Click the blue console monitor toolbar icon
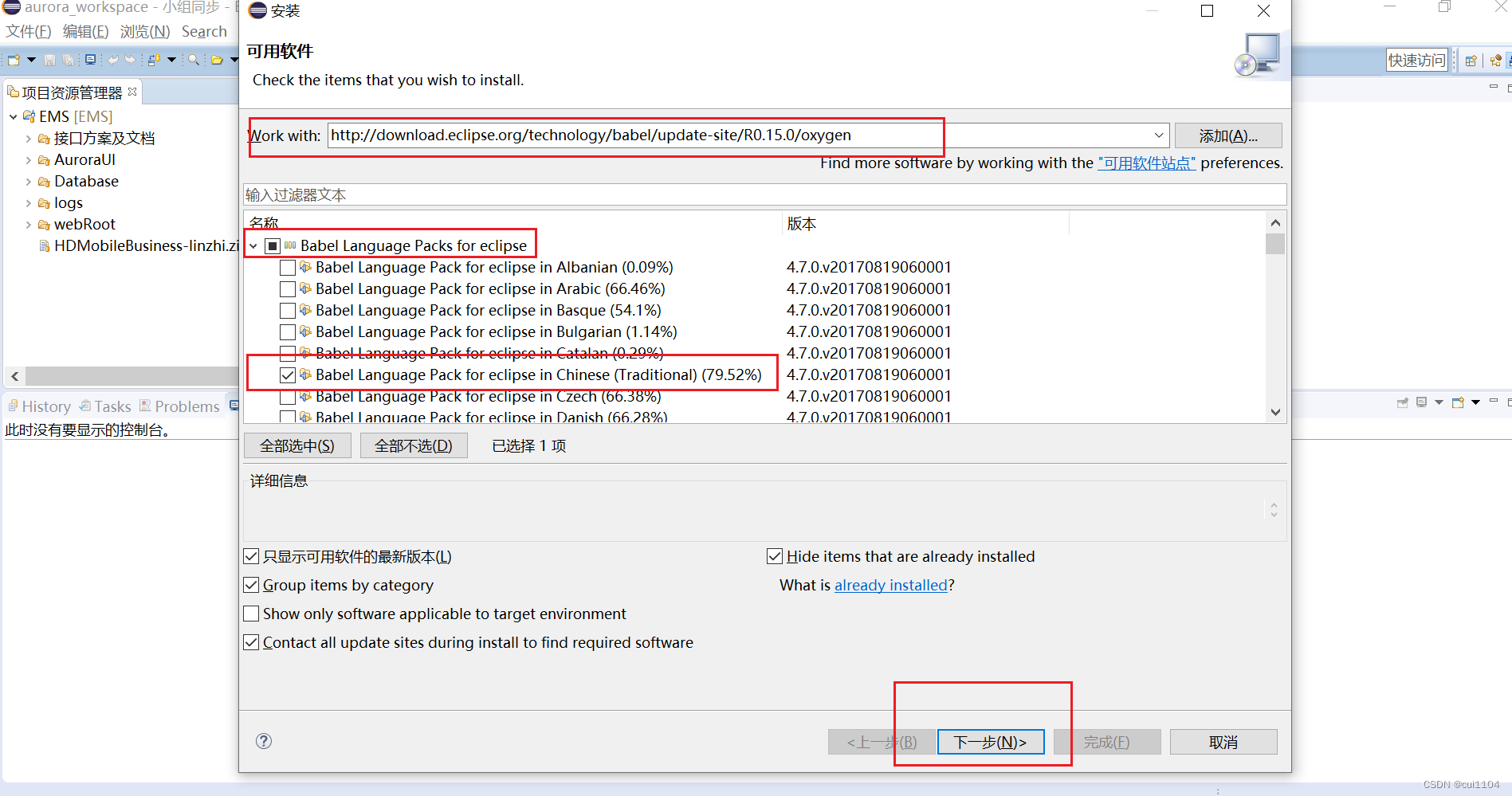Image resolution: width=1512 pixels, height=796 pixels. click(x=90, y=60)
